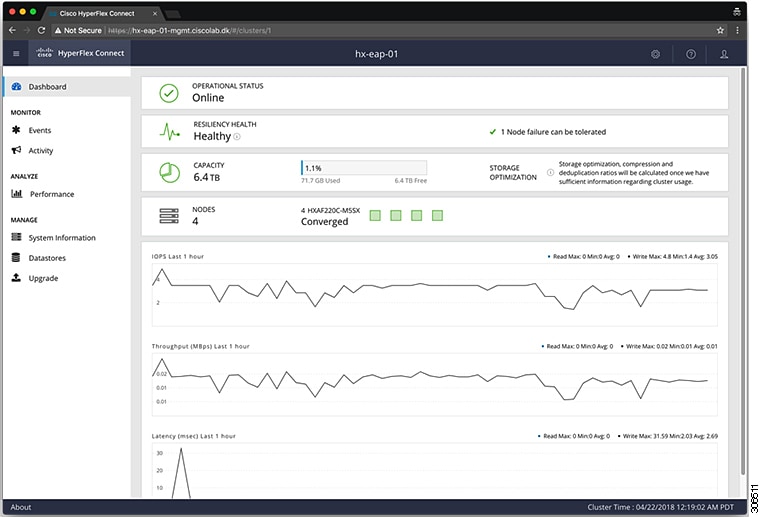The width and height of the screenshot is (761, 517).
Task: Click the 6.4 TB Free label
Action: (x=411, y=181)
